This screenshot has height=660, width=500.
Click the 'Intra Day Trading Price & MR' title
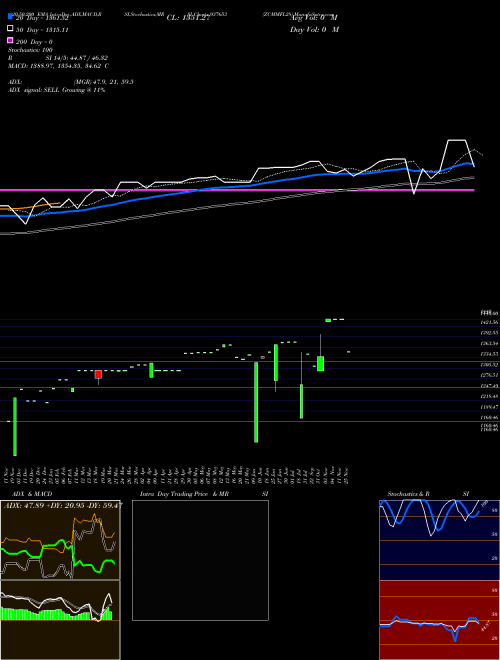184,494
